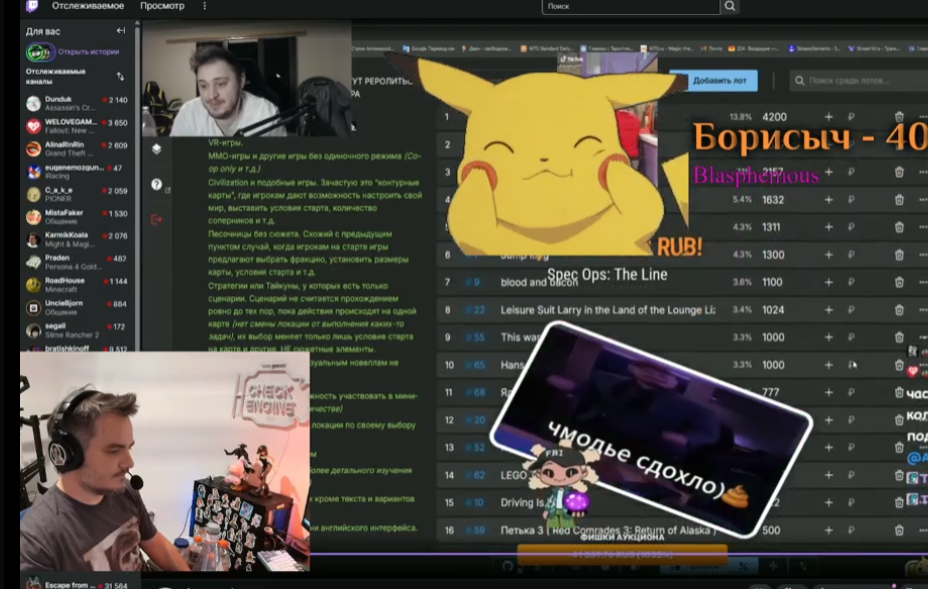Click the Check Engine webcam overlay
The image size is (928, 589).
click(165, 461)
